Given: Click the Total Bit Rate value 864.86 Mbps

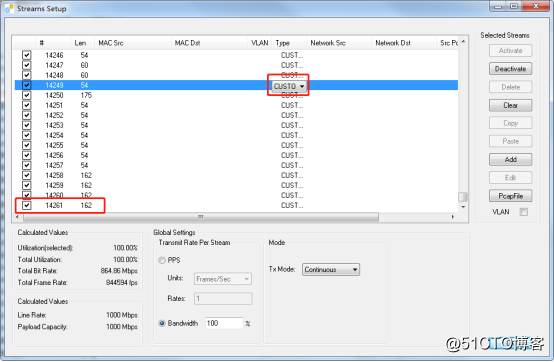Looking at the screenshot, I should 119,271.
